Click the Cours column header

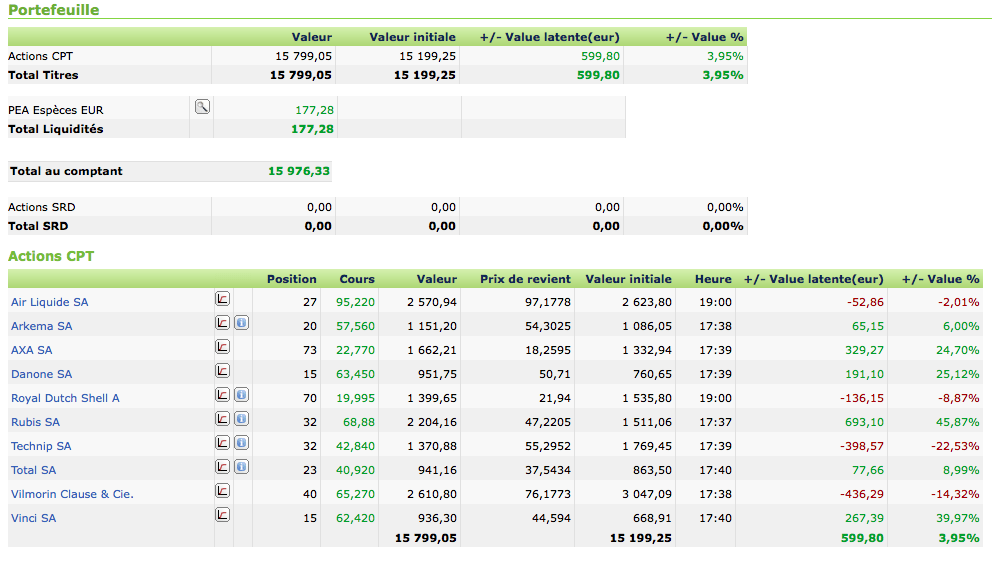(357, 279)
